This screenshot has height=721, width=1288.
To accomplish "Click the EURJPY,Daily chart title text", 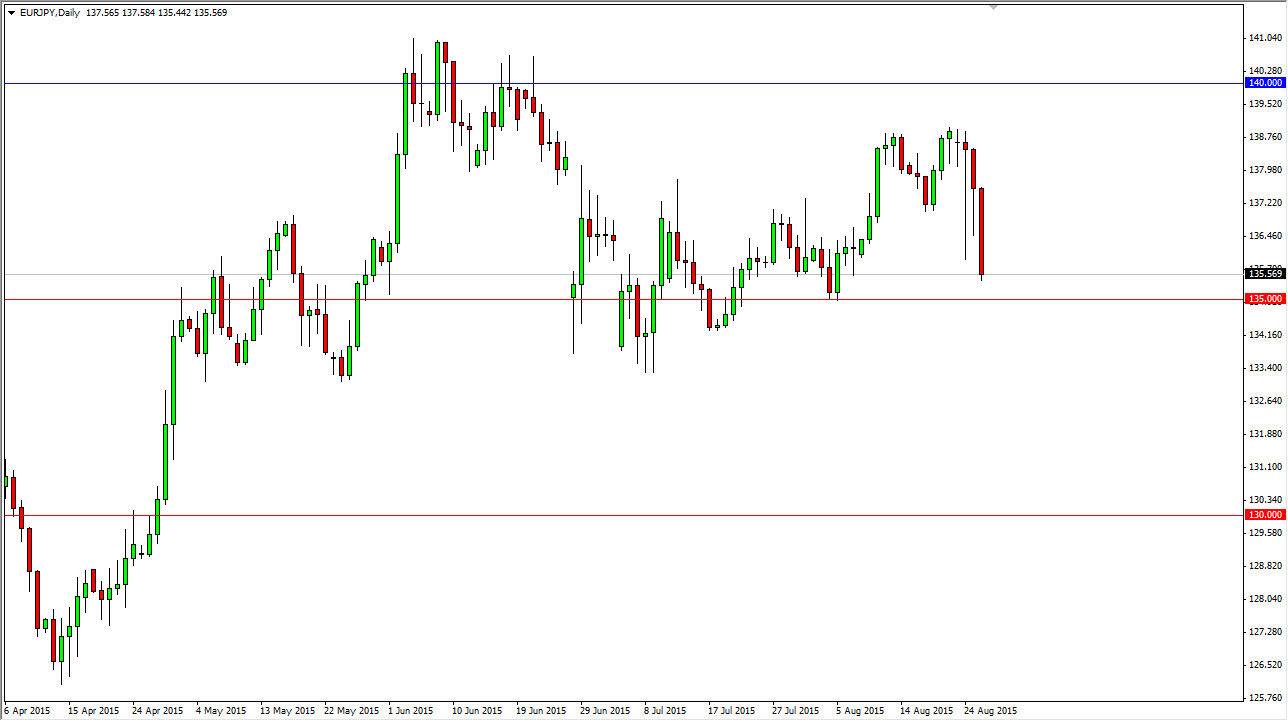I will (45, 12).
